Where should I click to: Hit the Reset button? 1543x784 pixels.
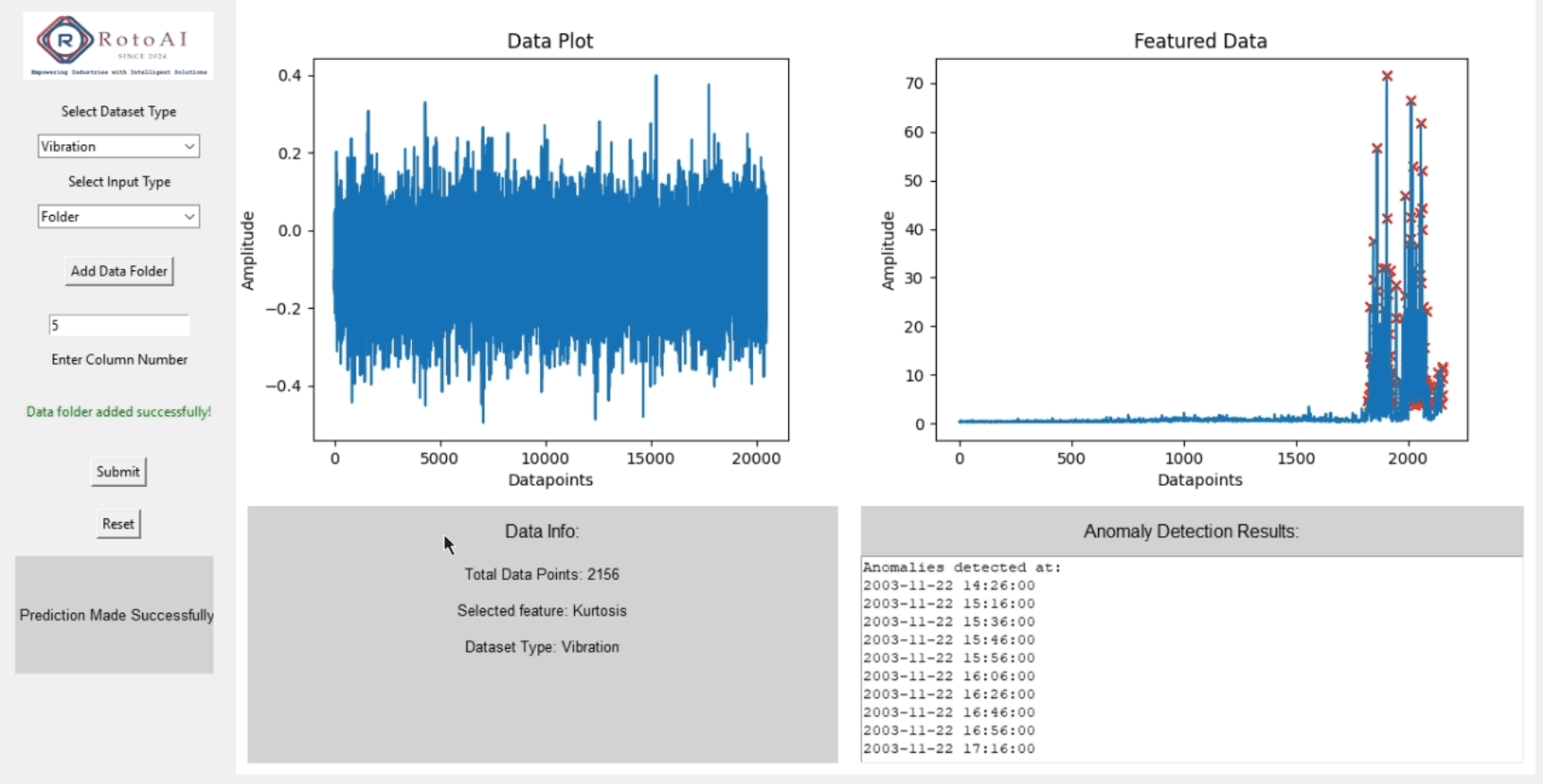click(x=118, y=524)
